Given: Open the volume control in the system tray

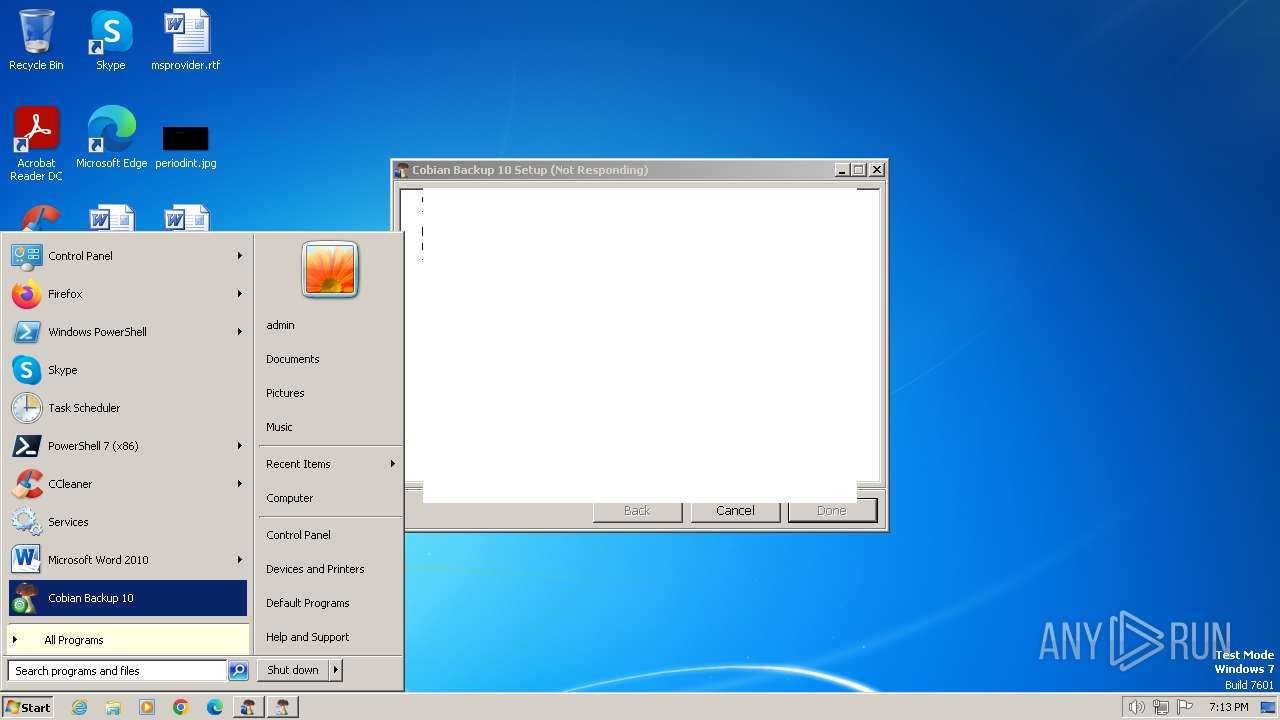Looking at the screenshot, I should coord(1136,707).
